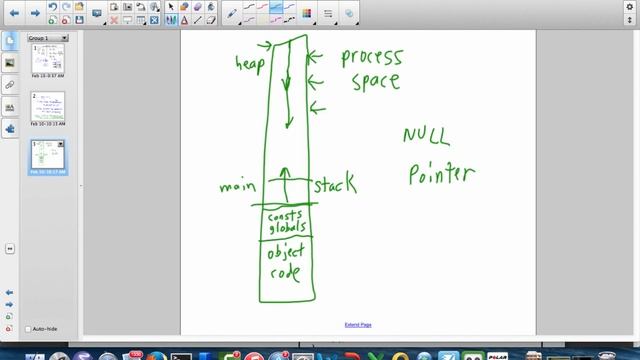
Task: Add a page using sidebar green plus icon
Action: click(9, 316)
